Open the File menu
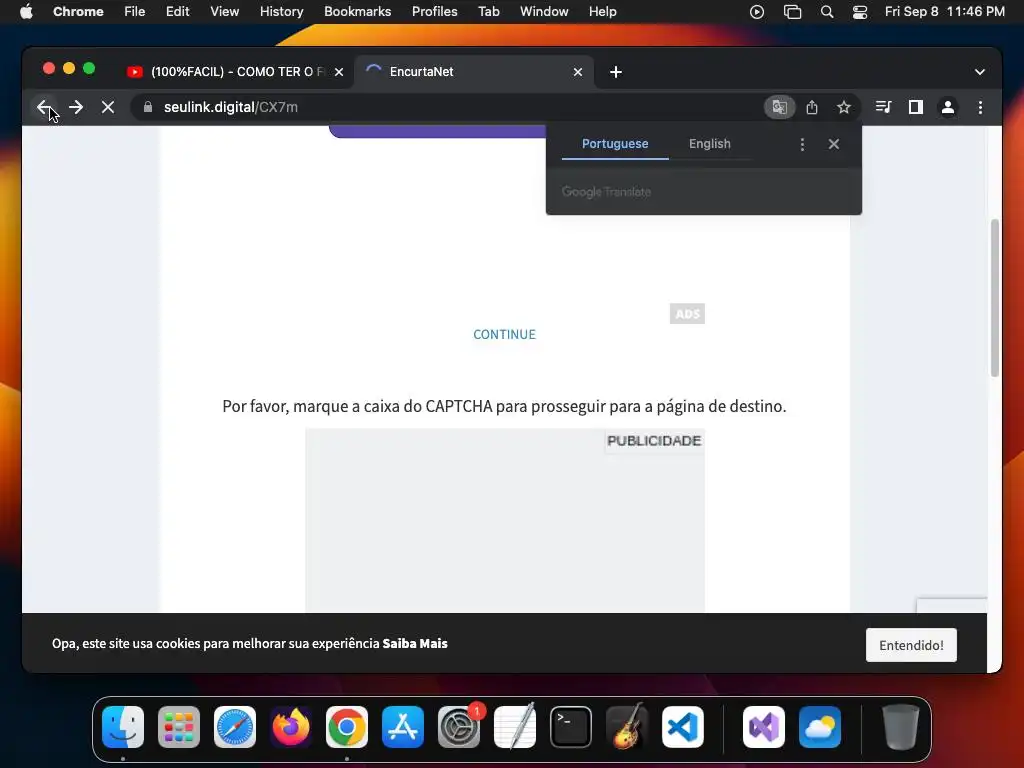This screenshot has height=768, width=1024. pos(135,12)
